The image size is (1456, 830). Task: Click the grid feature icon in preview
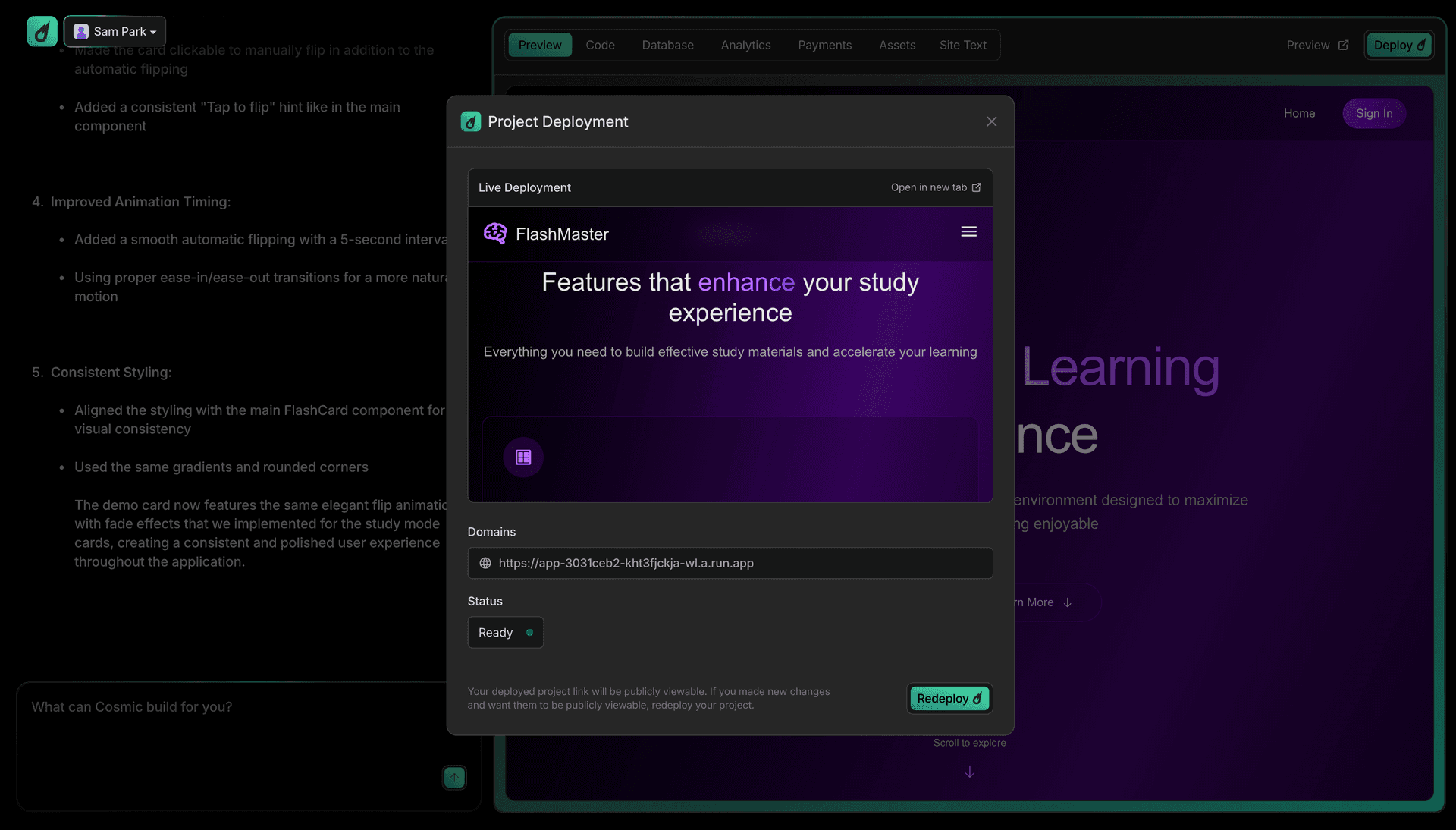(x=523, y=457)
